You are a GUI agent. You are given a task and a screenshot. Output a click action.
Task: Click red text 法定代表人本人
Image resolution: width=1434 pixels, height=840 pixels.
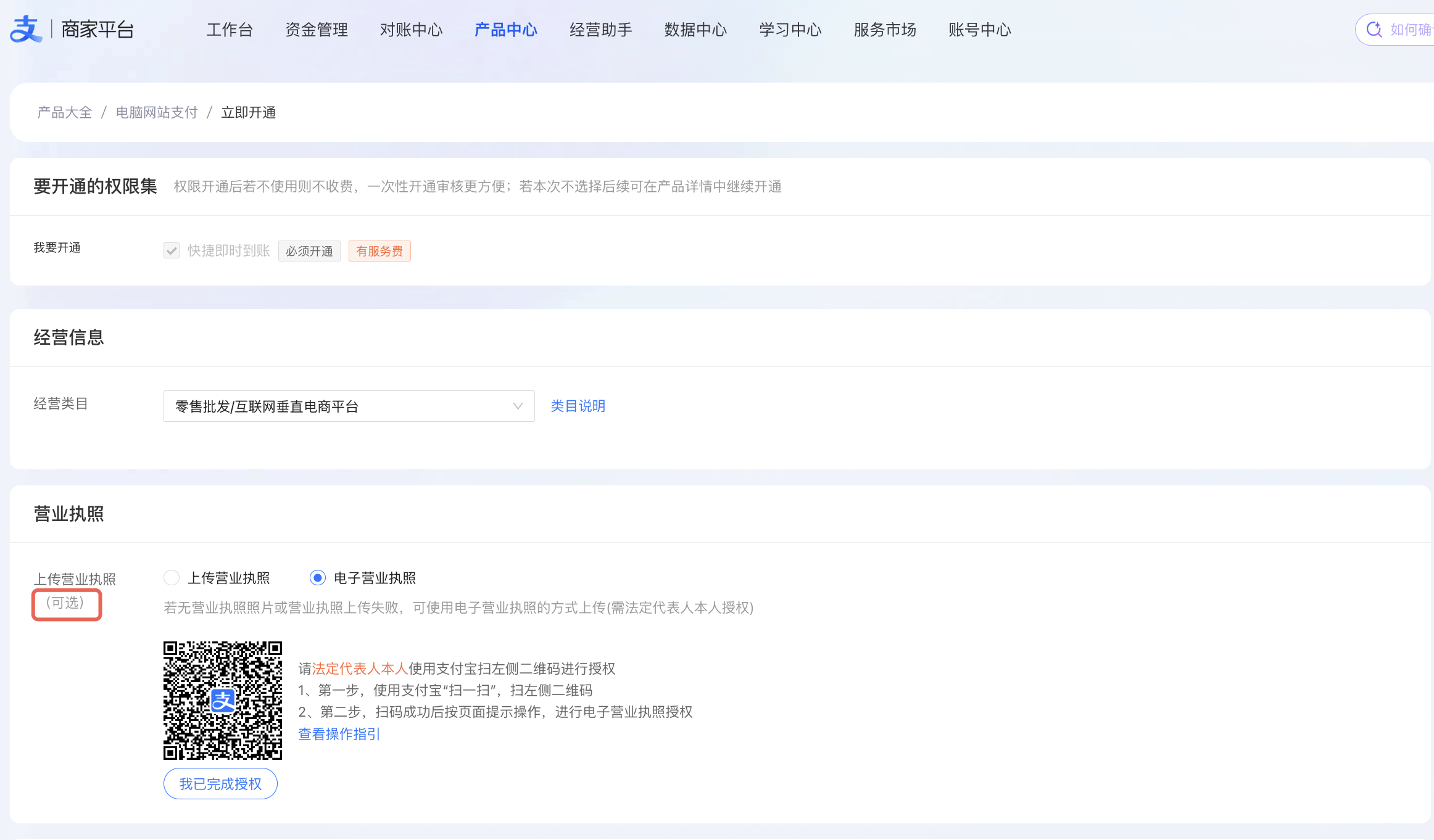point(360,669)
